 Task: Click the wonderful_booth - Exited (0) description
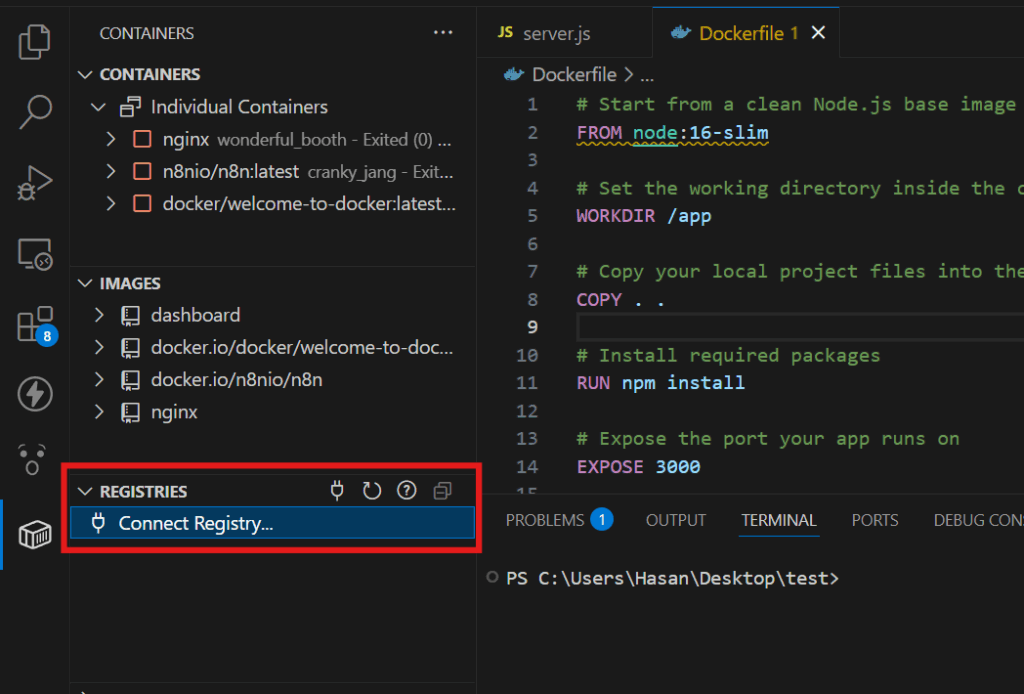click(325, 140)
